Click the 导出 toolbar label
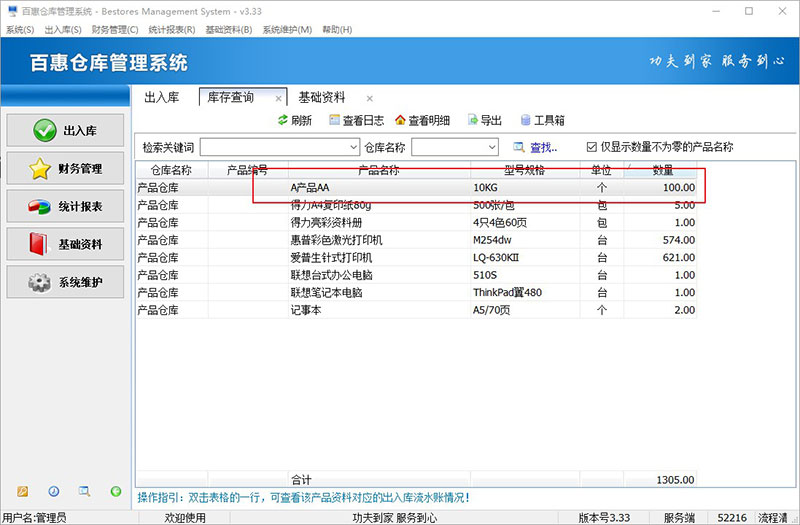800x525 pixels. click(491, 120)
